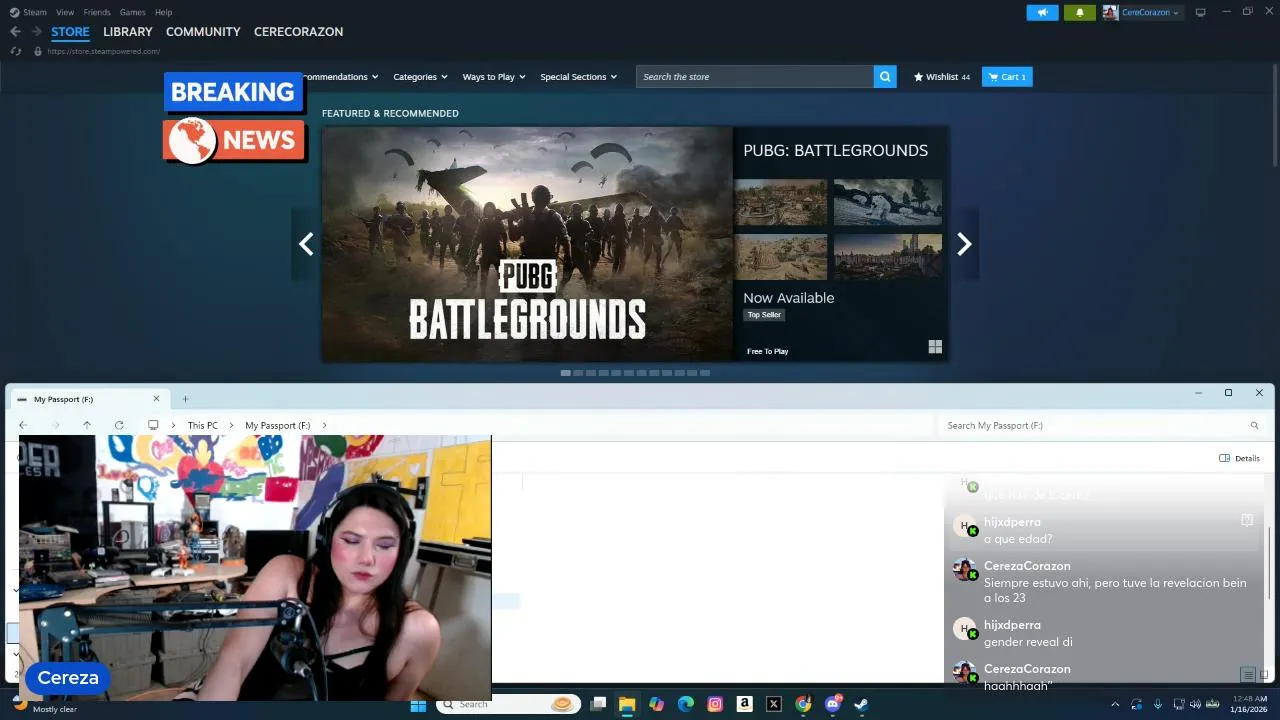This screenshot has width=1280, height=720.
Task: Open the shopping Cart button
Action: [x=1007, y=77]
